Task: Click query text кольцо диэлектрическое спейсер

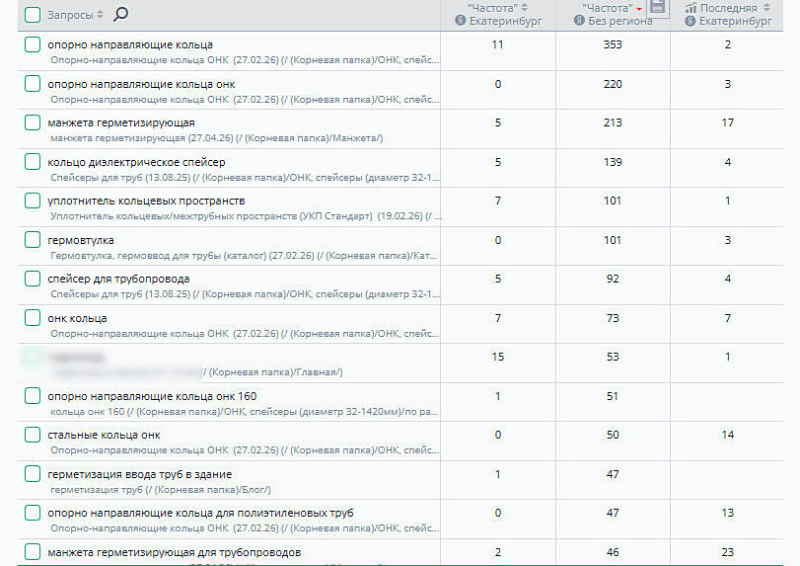Action: [136, 162]
